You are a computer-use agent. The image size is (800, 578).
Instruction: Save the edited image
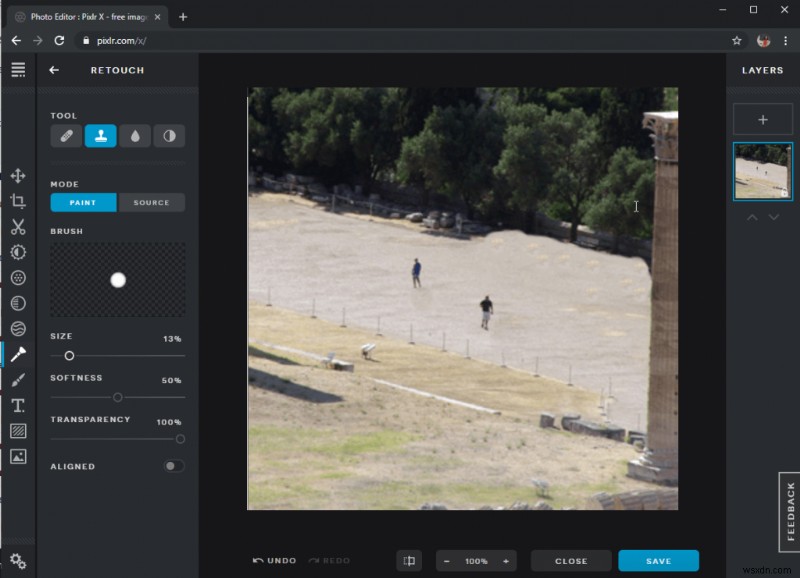tap(659, 560)
